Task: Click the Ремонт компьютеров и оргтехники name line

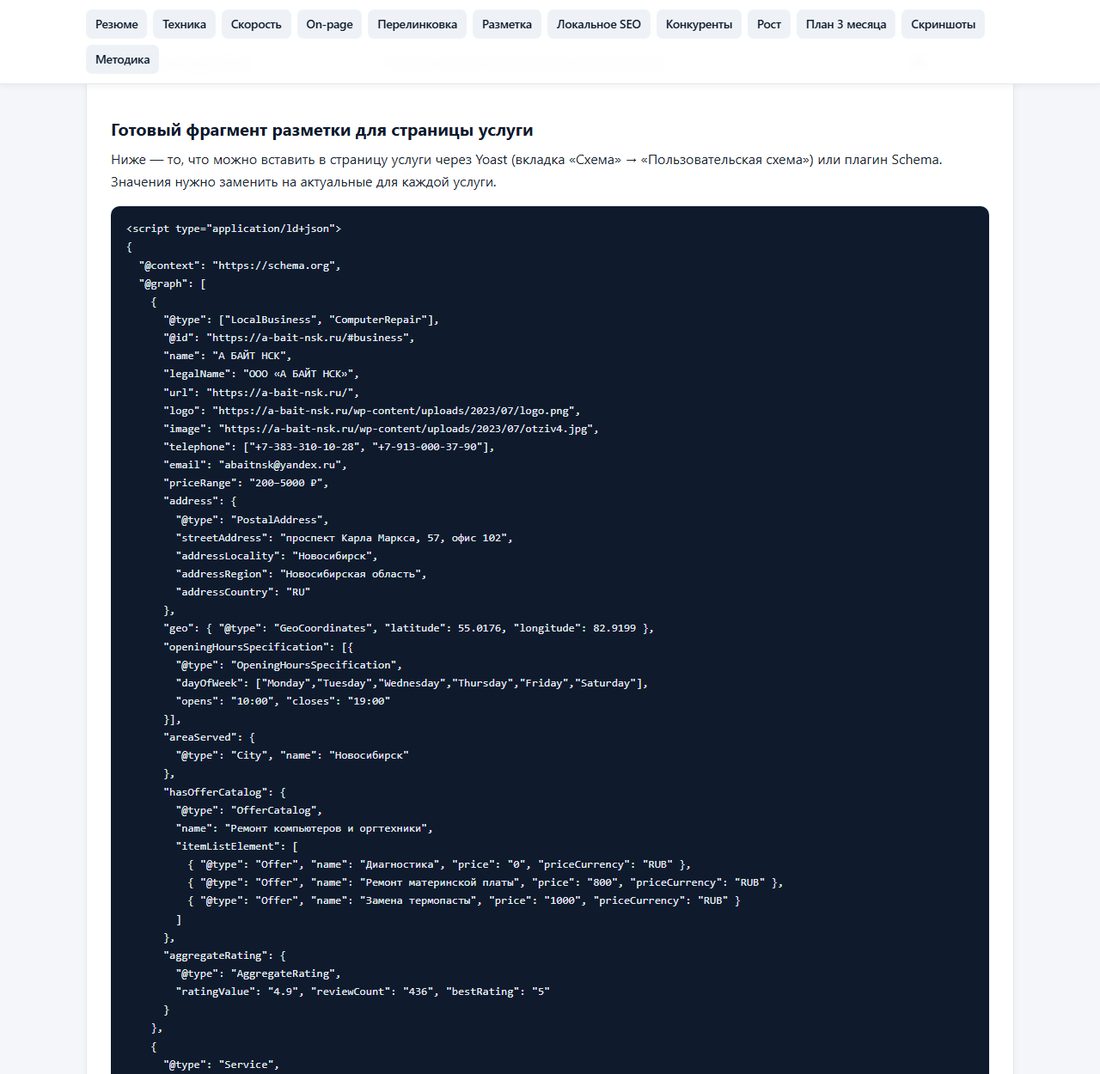Action: [x=304, y=828]
